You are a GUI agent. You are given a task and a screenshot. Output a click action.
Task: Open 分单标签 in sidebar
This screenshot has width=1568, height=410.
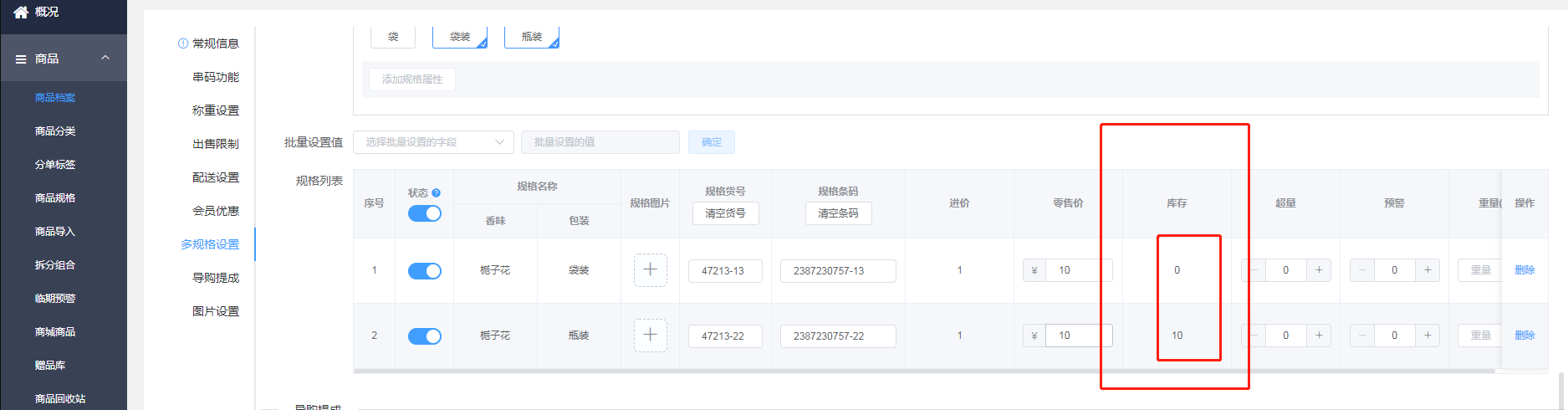coord(55,165)
